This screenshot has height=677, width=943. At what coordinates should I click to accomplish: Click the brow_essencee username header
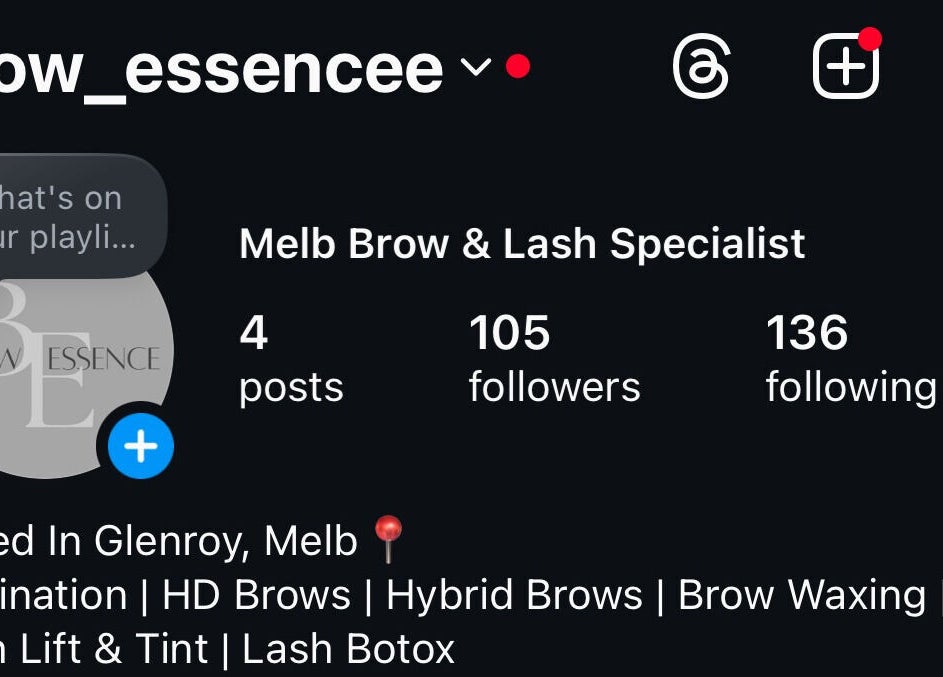coord(221,71)
